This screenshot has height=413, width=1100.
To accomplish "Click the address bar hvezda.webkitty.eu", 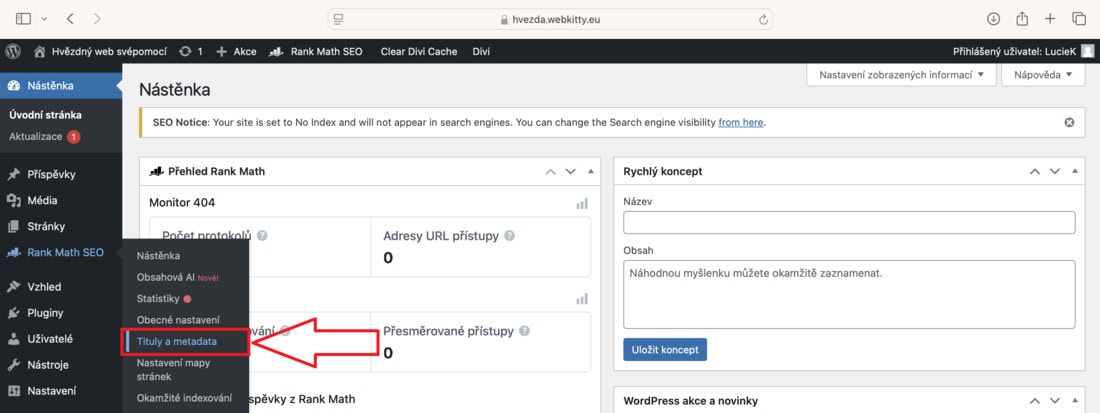I will [550, 19].
